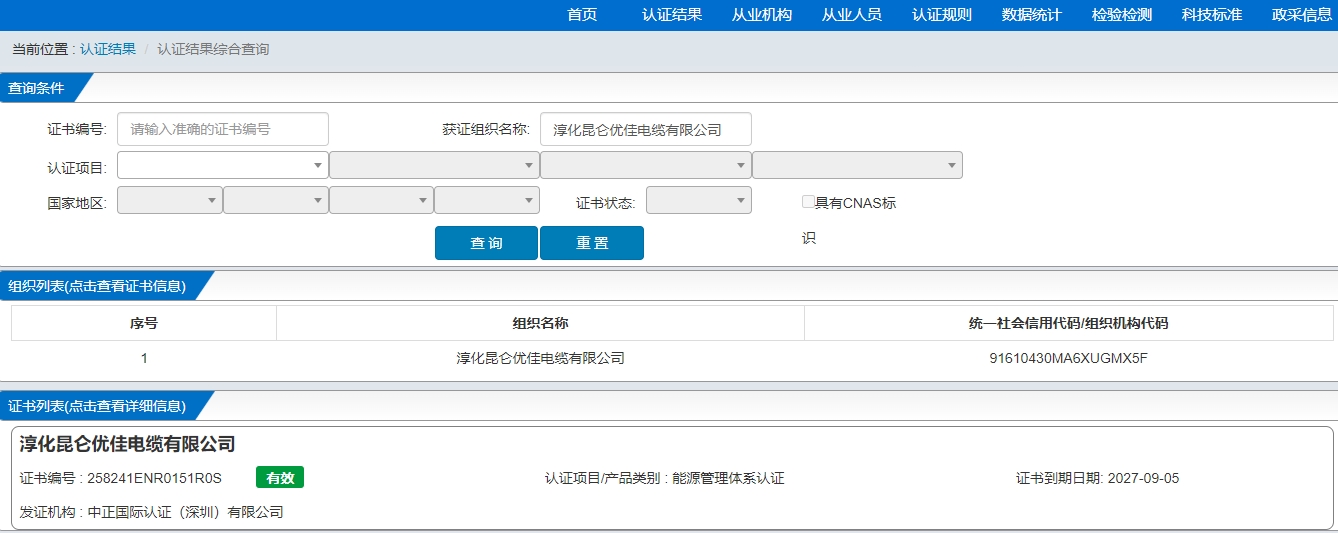Go to 从业机构 in top navigation
1338x533 pixels.
[x=762, y=15]
